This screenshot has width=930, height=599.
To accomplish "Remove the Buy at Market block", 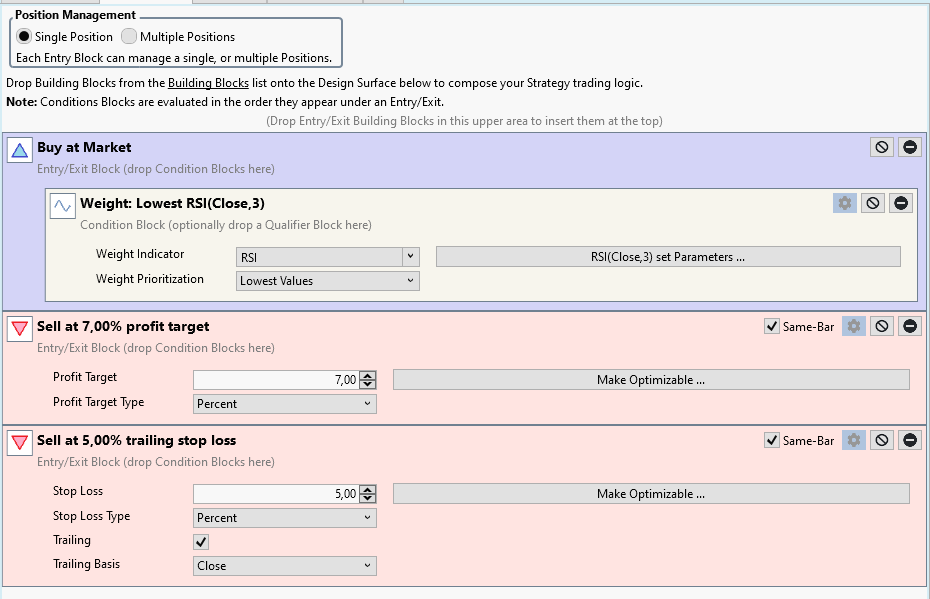I will (x=909, y=147).
